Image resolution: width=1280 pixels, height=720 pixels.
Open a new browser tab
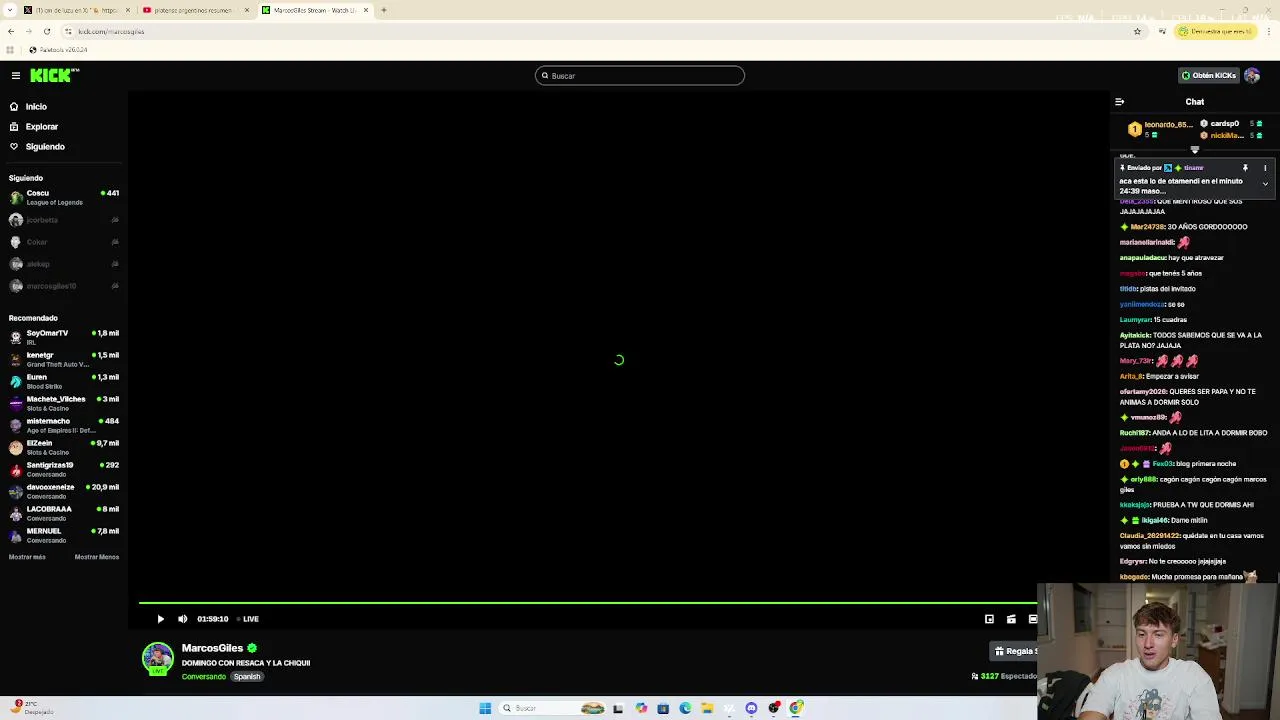tap(384, 10)
